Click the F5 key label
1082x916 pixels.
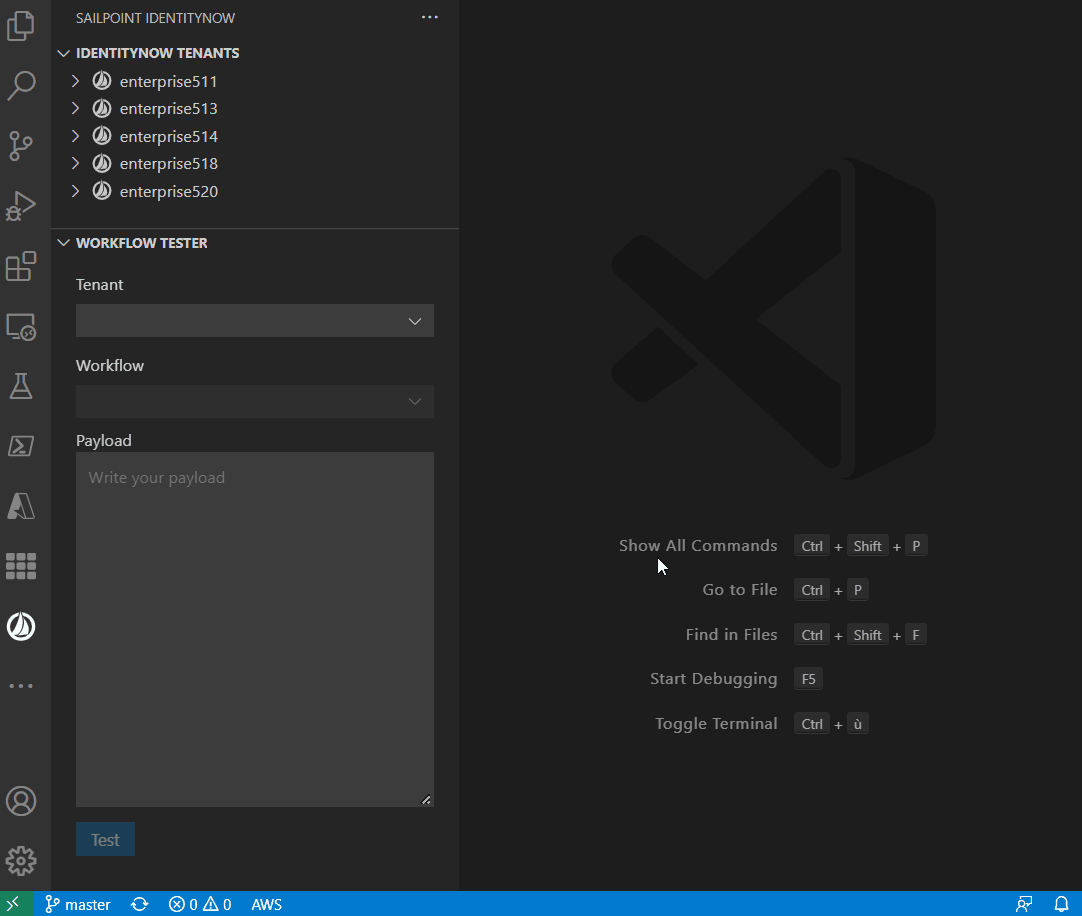808,679
